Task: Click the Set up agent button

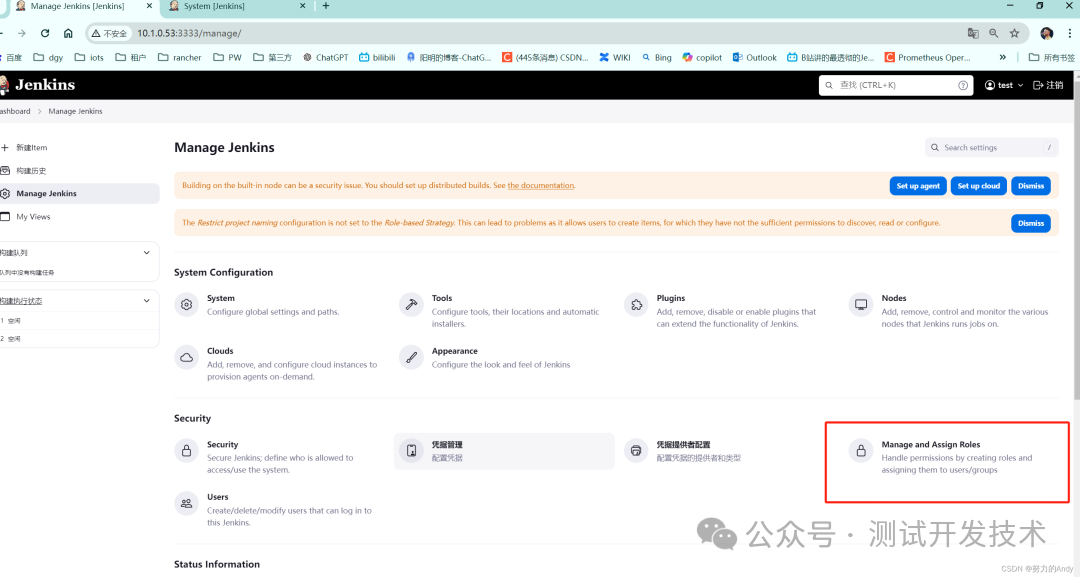Action: coord(918,186)
